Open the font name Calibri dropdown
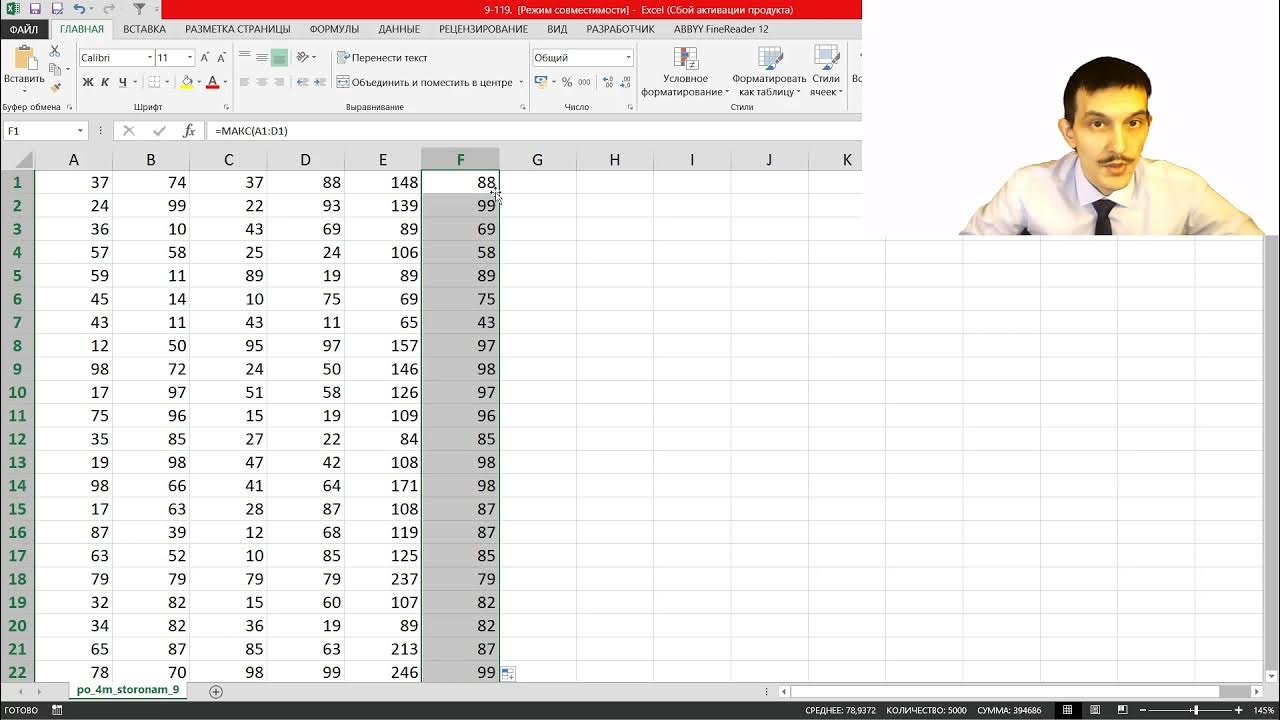 (x=150, y=57)
